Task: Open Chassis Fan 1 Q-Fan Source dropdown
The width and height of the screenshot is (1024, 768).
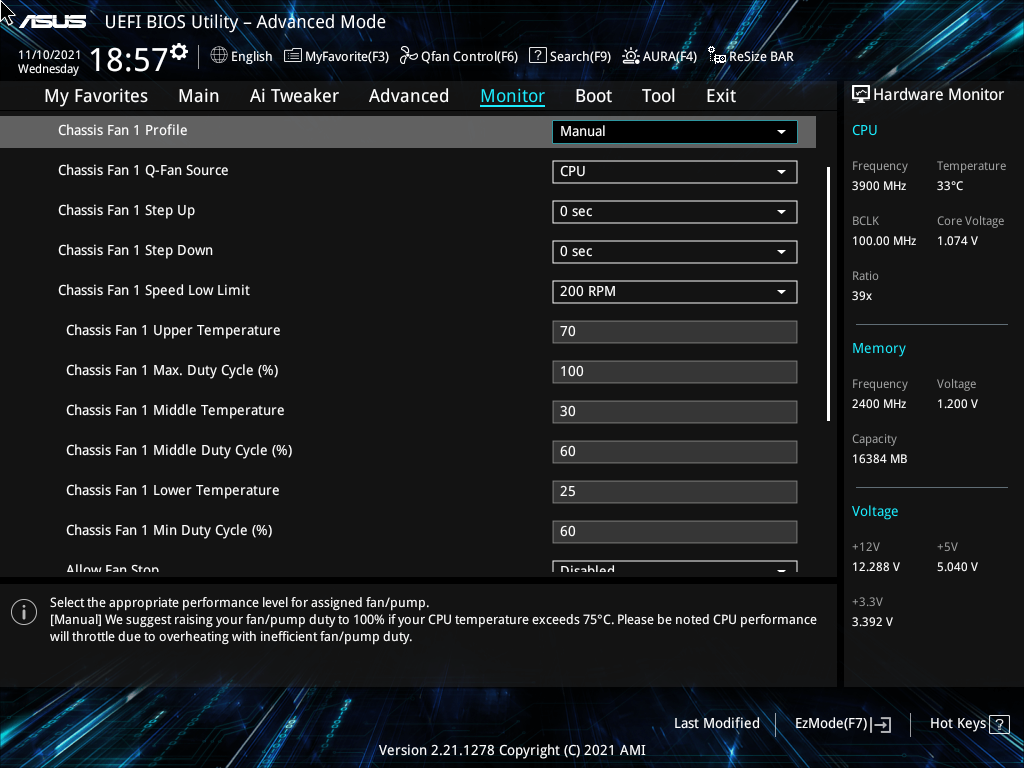Action: click(675, 172)
